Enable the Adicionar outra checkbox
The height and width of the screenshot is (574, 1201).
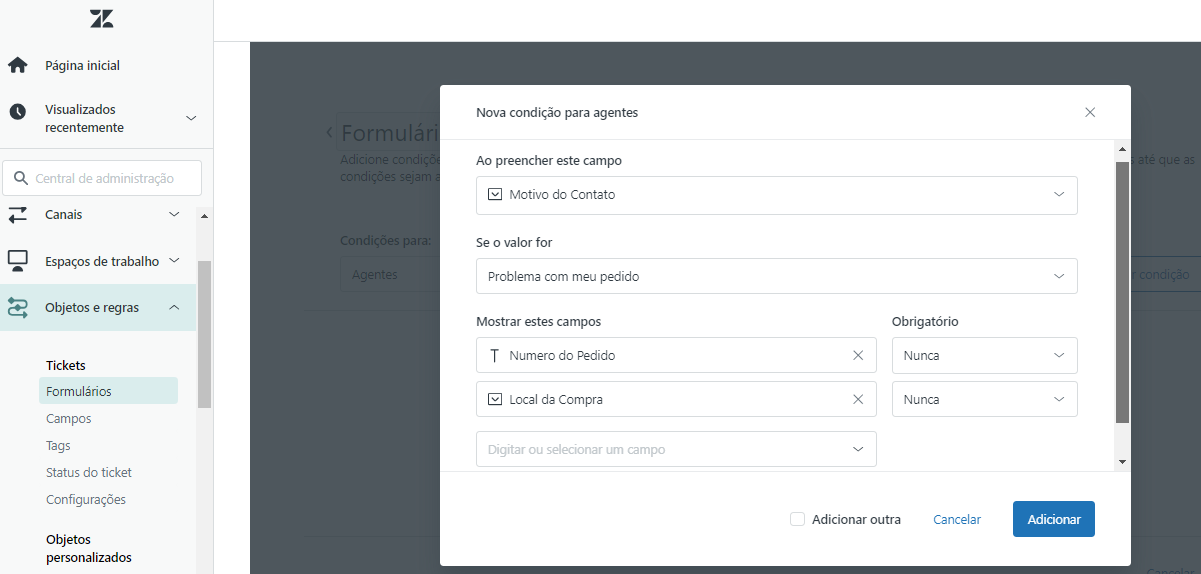coord(797,519)
